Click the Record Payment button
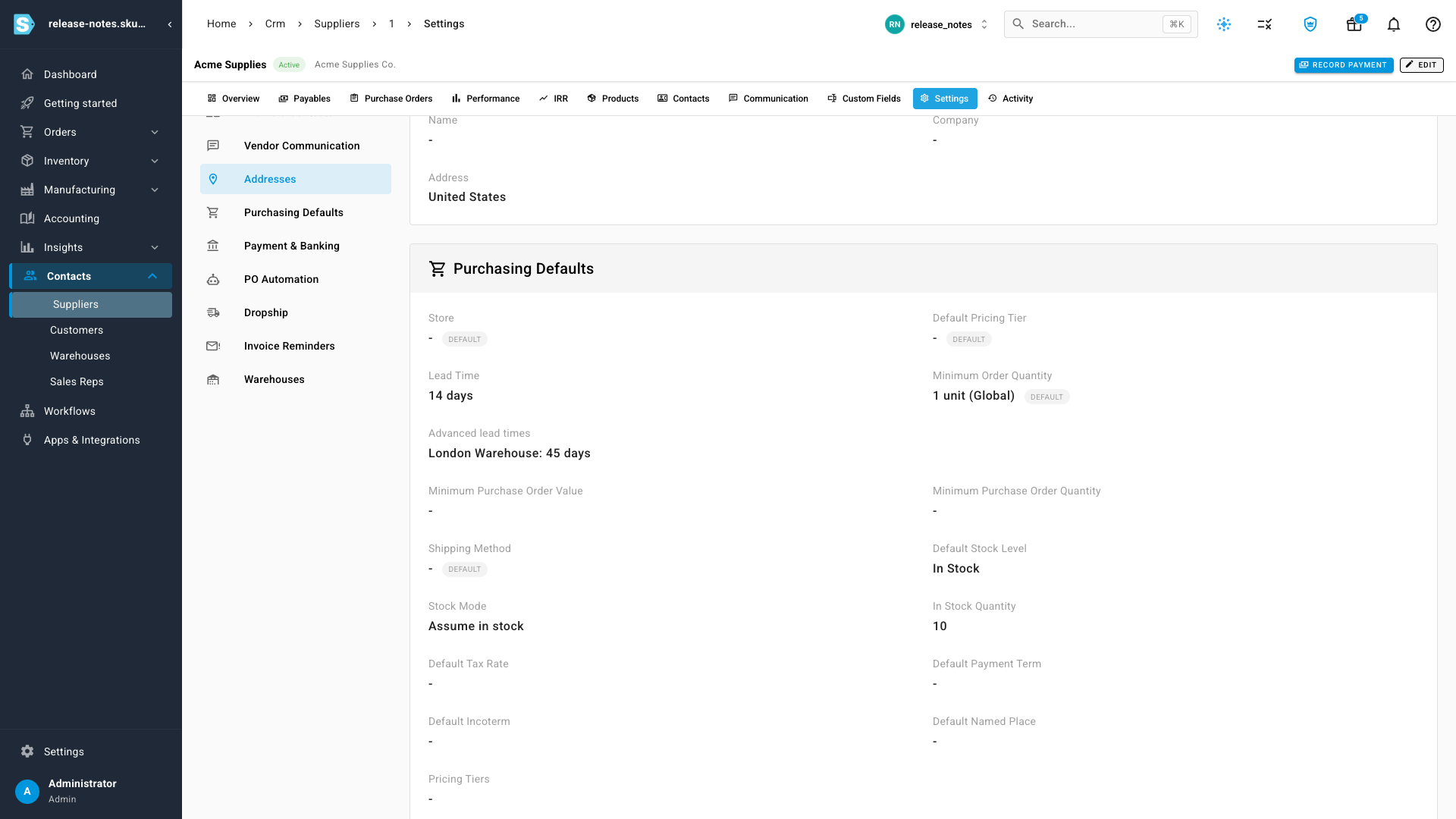The image size is (1456, 819). (1344, 65)
